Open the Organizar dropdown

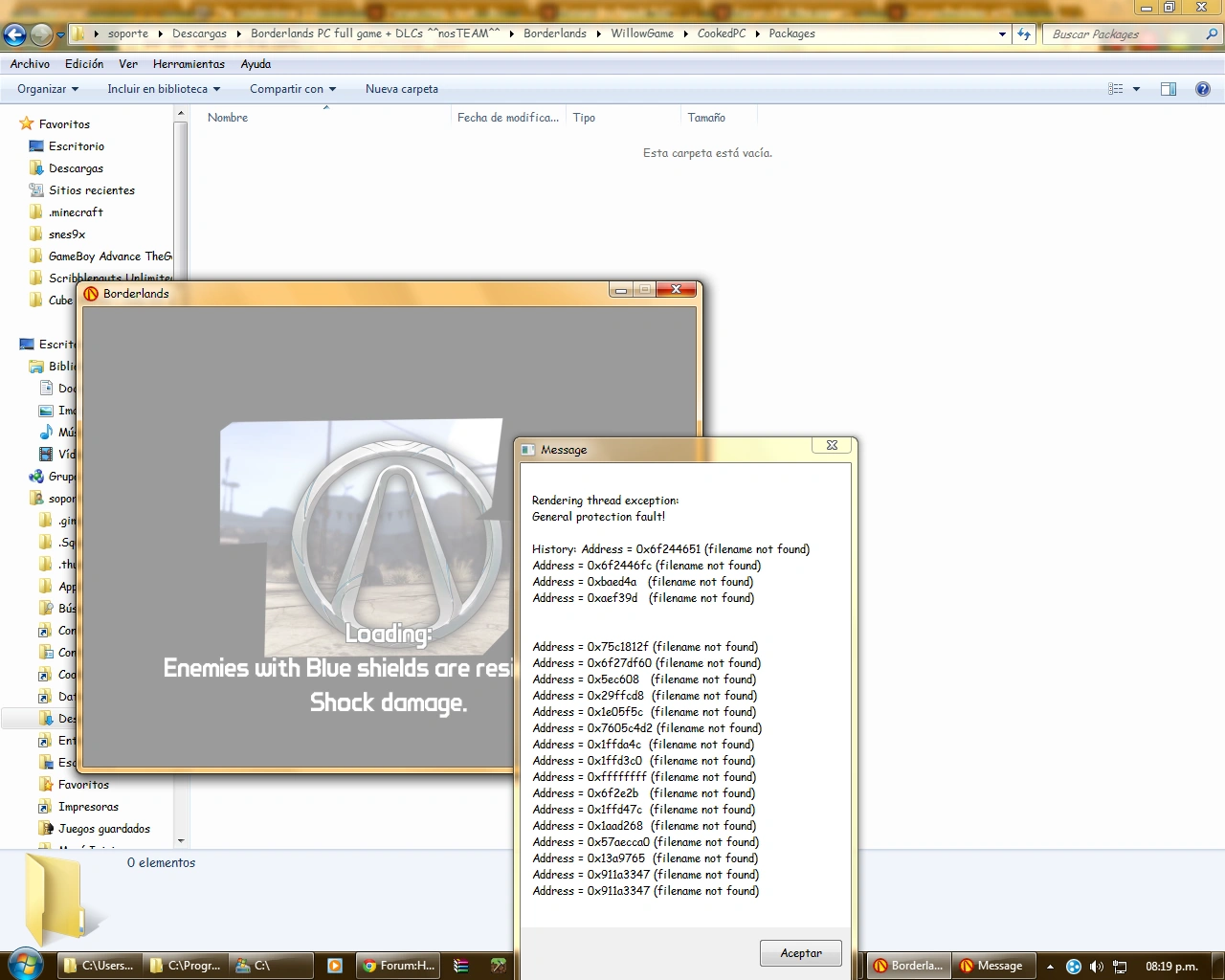[48, 89]
